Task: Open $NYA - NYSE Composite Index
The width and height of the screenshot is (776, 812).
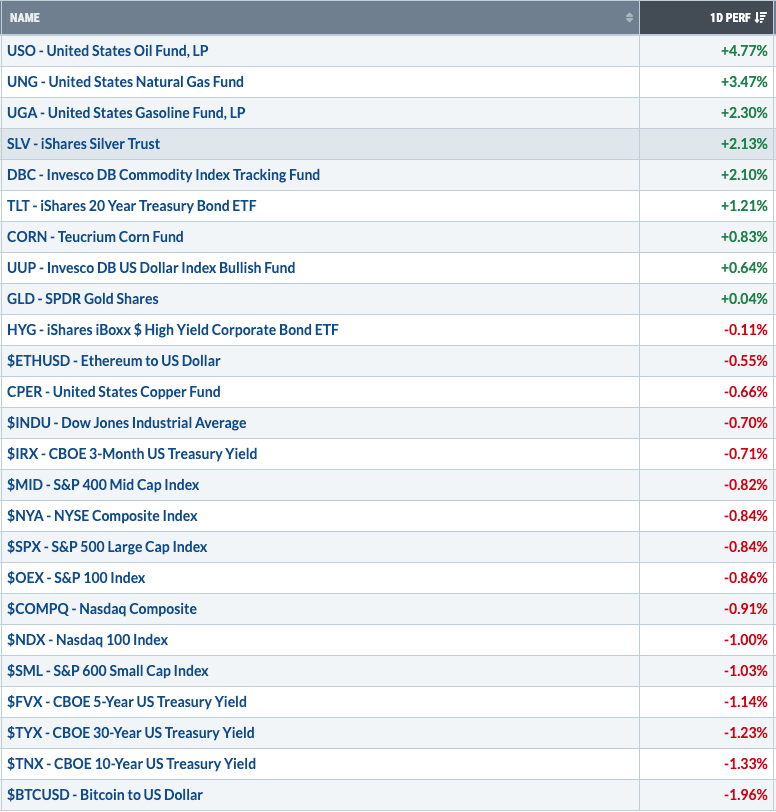Action: click(103, 516)
